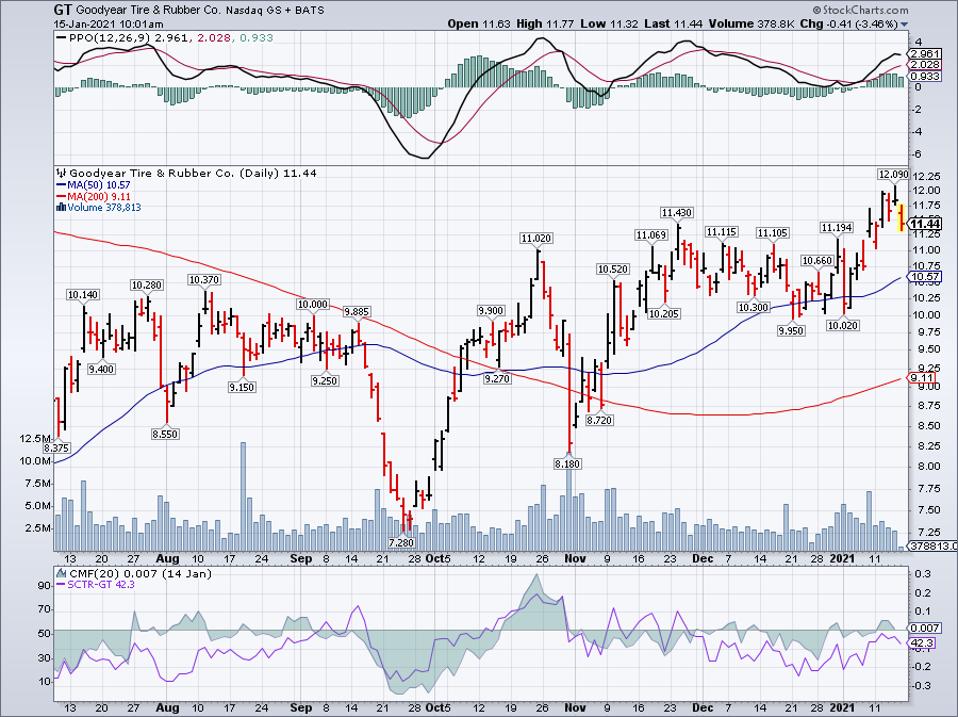This screenshot has width=958, height=717.
Task: Click the 11.020 peak label
Action: click(x=536, y=238)
